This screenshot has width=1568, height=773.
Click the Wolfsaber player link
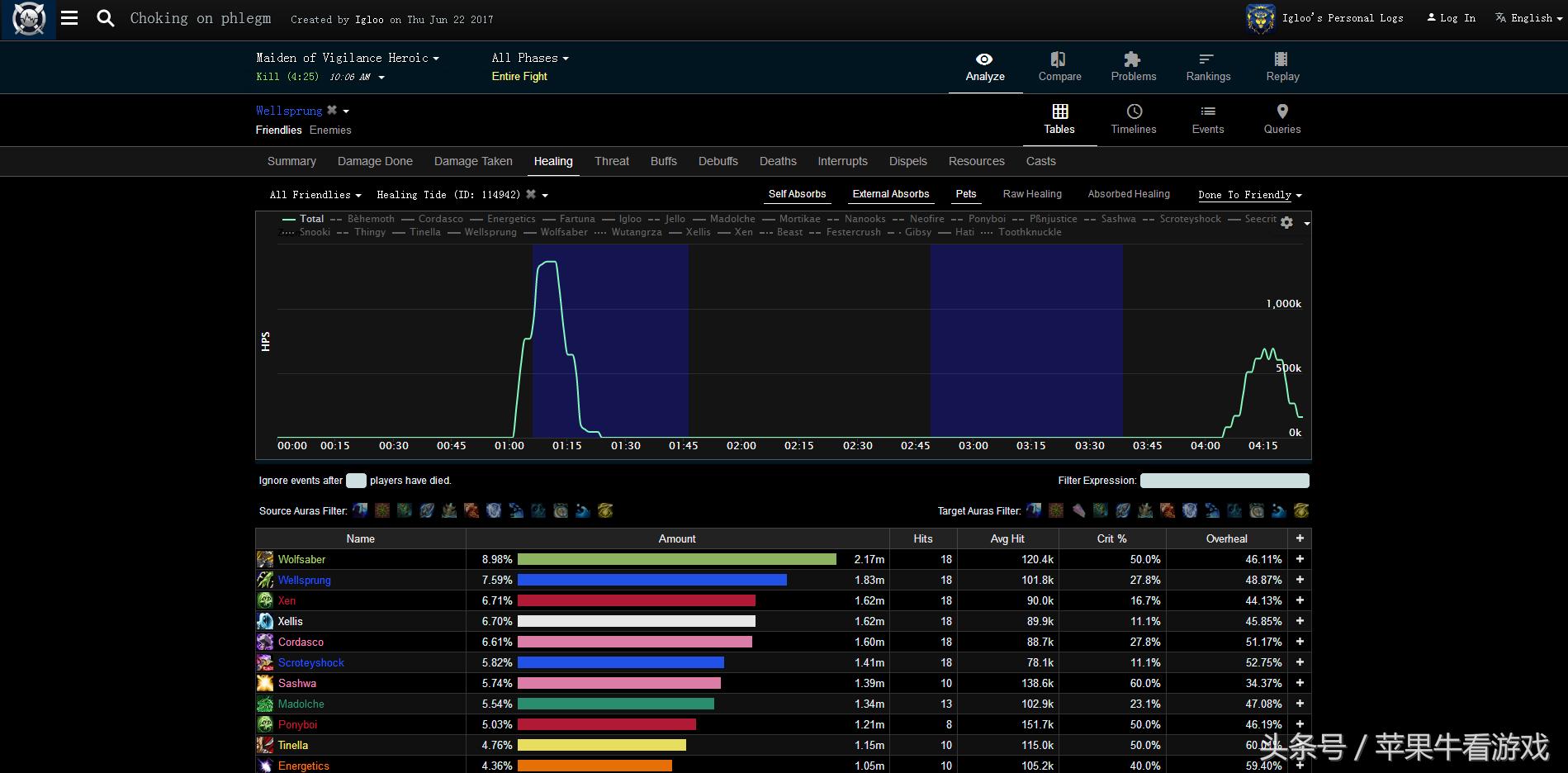tap(301, 559)
